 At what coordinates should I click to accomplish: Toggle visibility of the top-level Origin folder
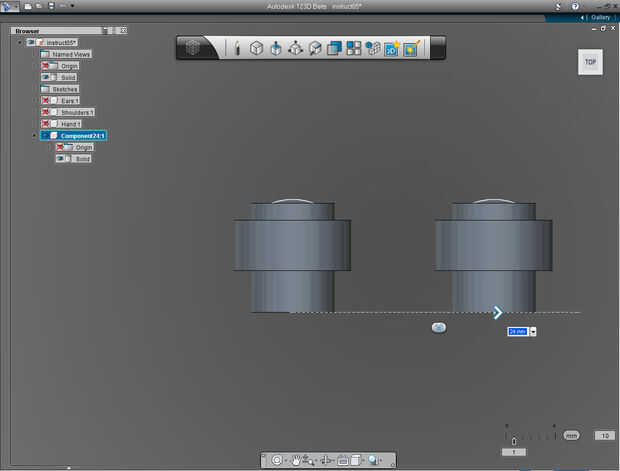(x=45, y=66)
